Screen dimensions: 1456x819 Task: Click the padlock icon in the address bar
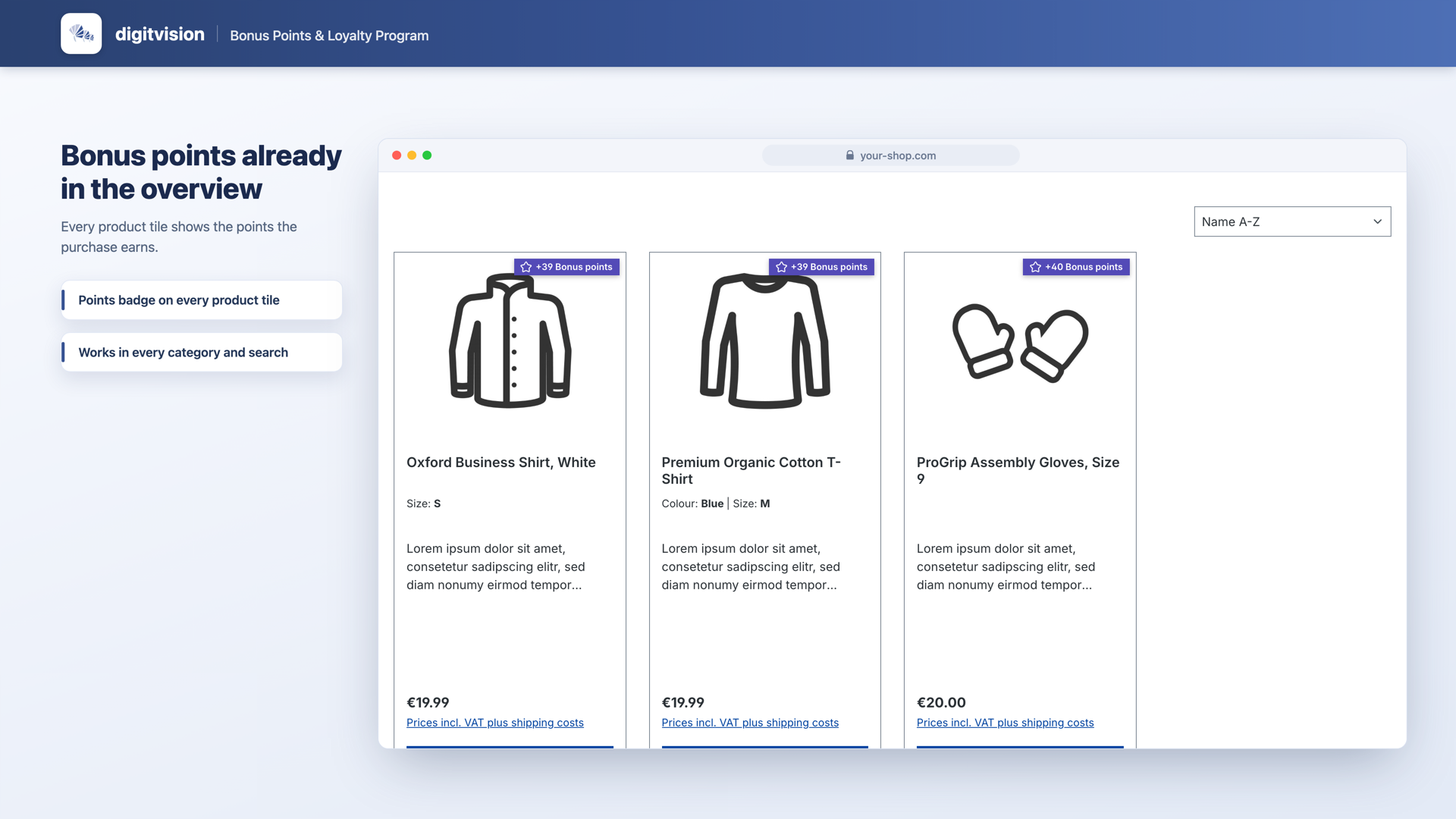click(850, 155)
